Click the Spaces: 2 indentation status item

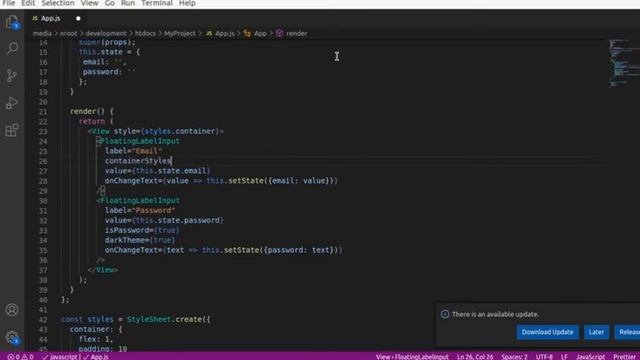(514, 357)
